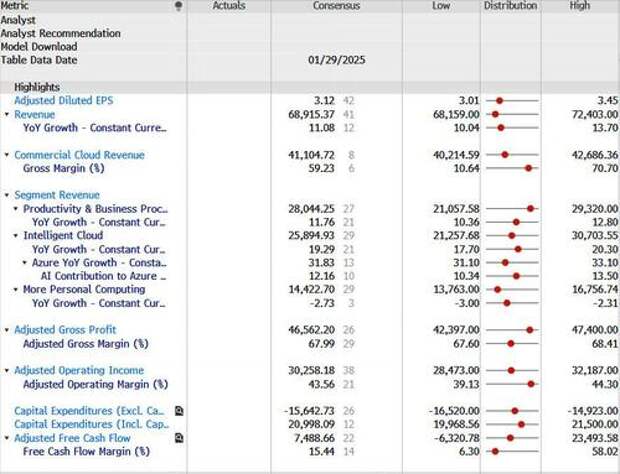
Task: Click note icon beside Adjusted Free Cash Flow
Action: pos(178,438)
